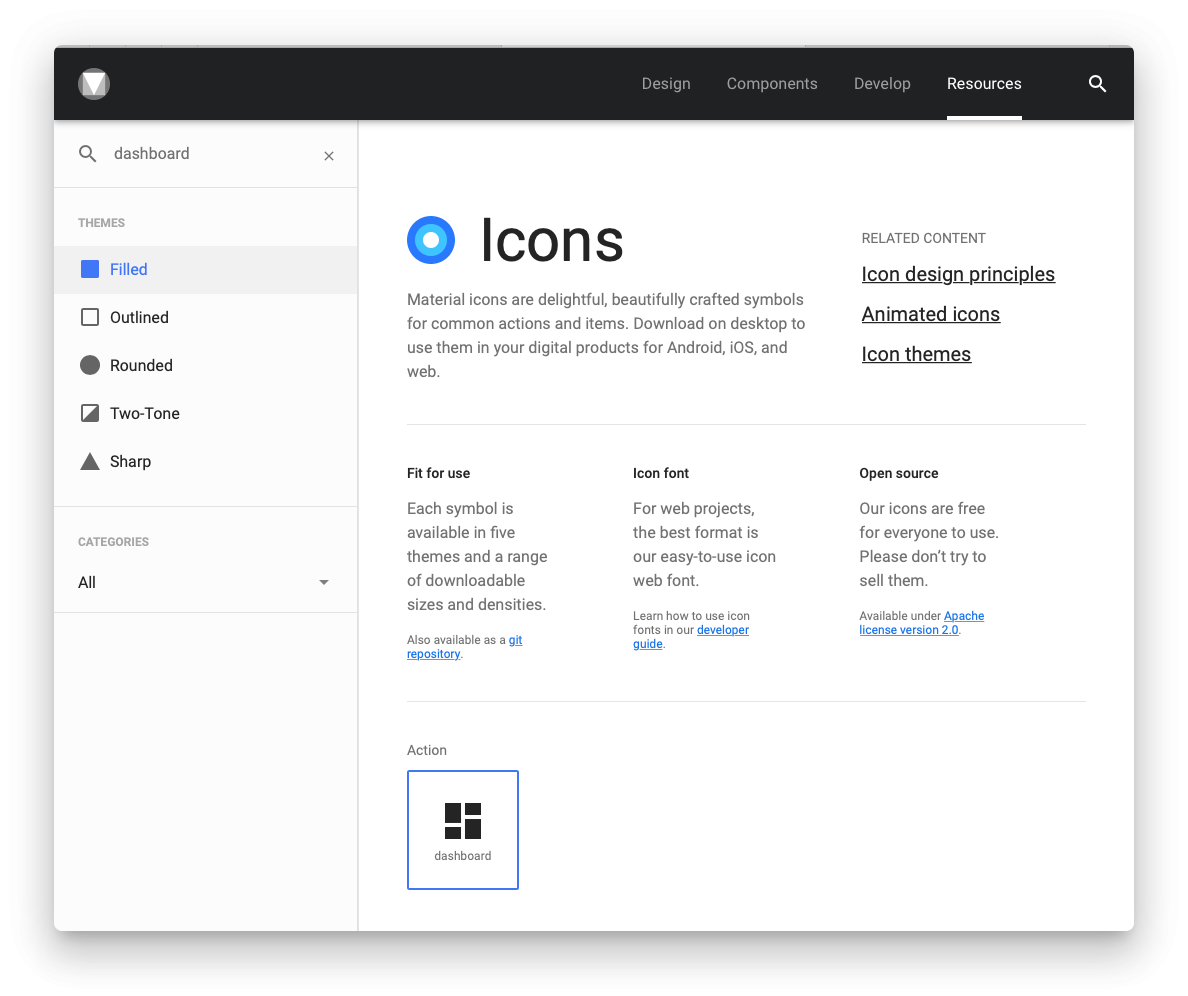Click the Sharp theme triangle icon
The image size is (1188, 996).
[90, 461]
